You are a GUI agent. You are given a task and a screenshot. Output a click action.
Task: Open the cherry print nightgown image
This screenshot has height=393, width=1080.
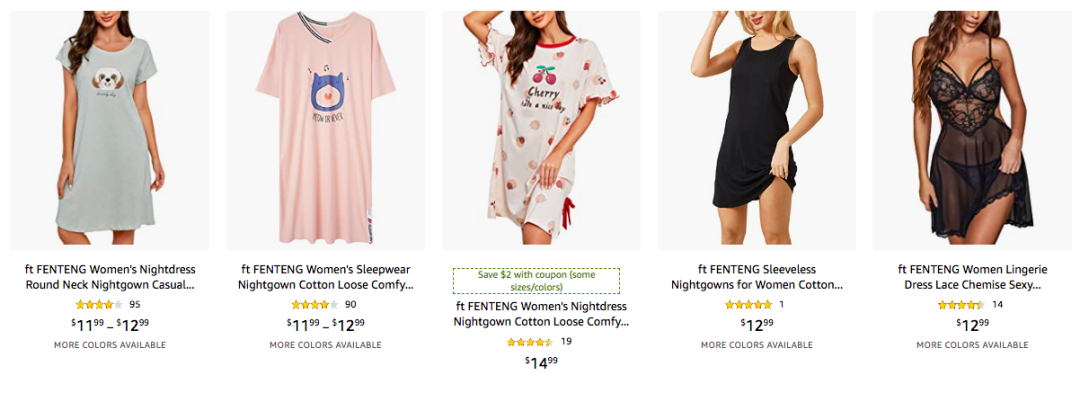click(x=541, y=130)
